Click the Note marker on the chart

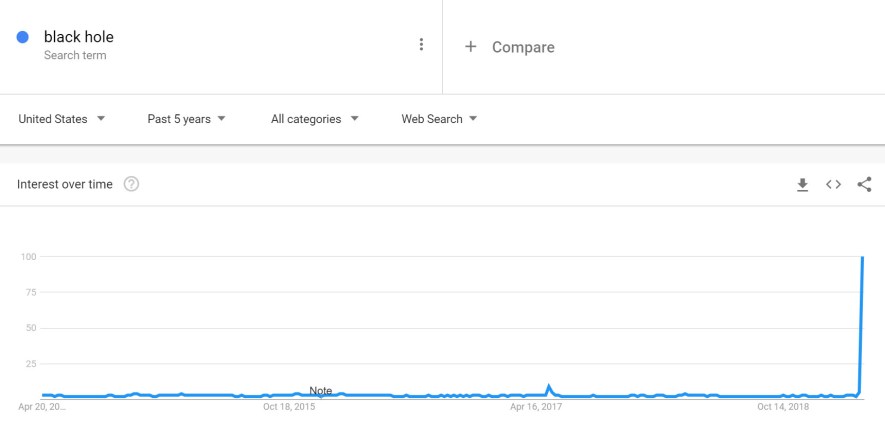[321, 391]
